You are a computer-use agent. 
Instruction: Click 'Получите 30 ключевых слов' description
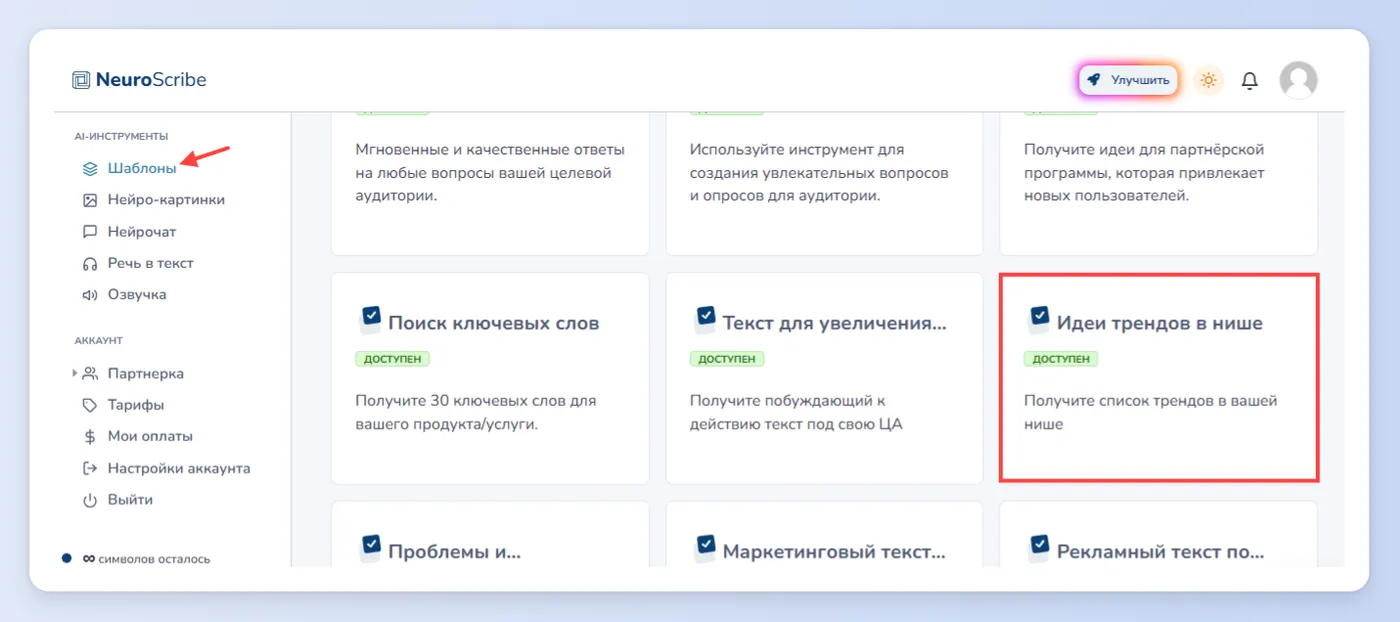(476, 412)
